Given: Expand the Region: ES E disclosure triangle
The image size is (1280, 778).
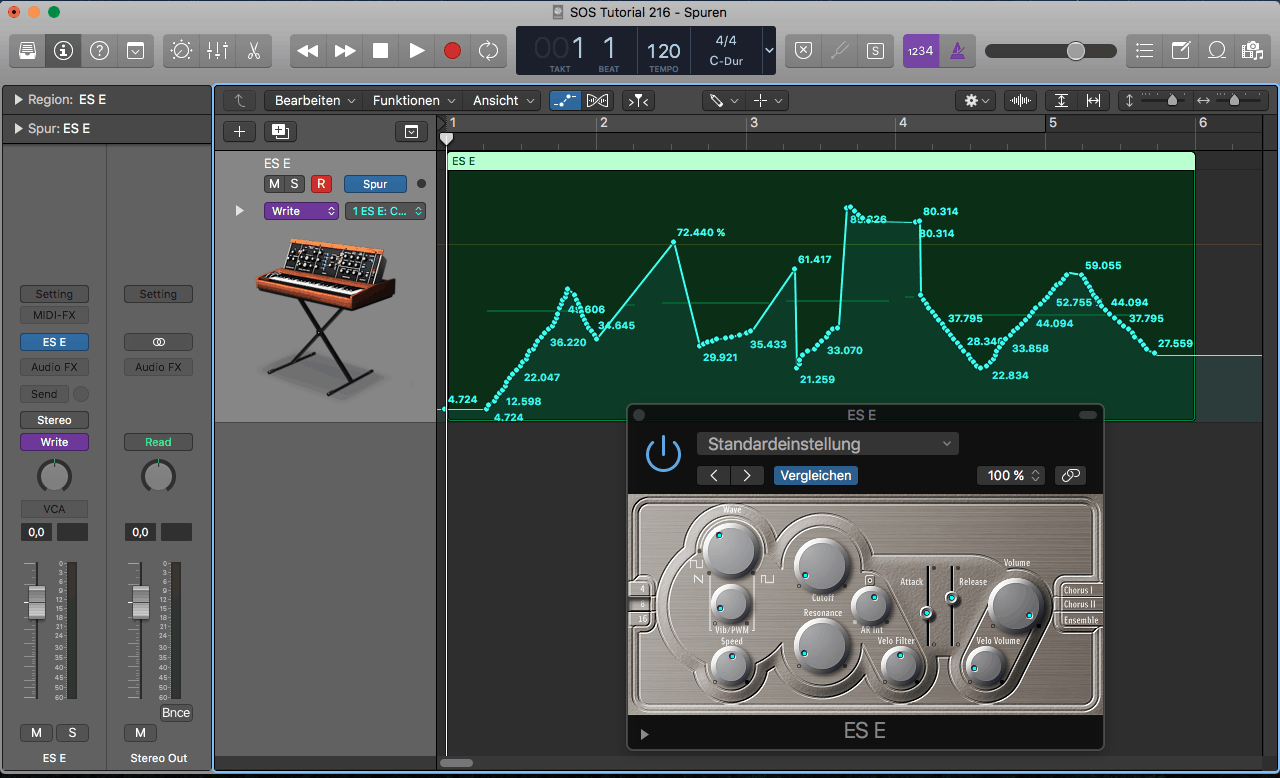Looking at the screenshot, I should point(19,100).
